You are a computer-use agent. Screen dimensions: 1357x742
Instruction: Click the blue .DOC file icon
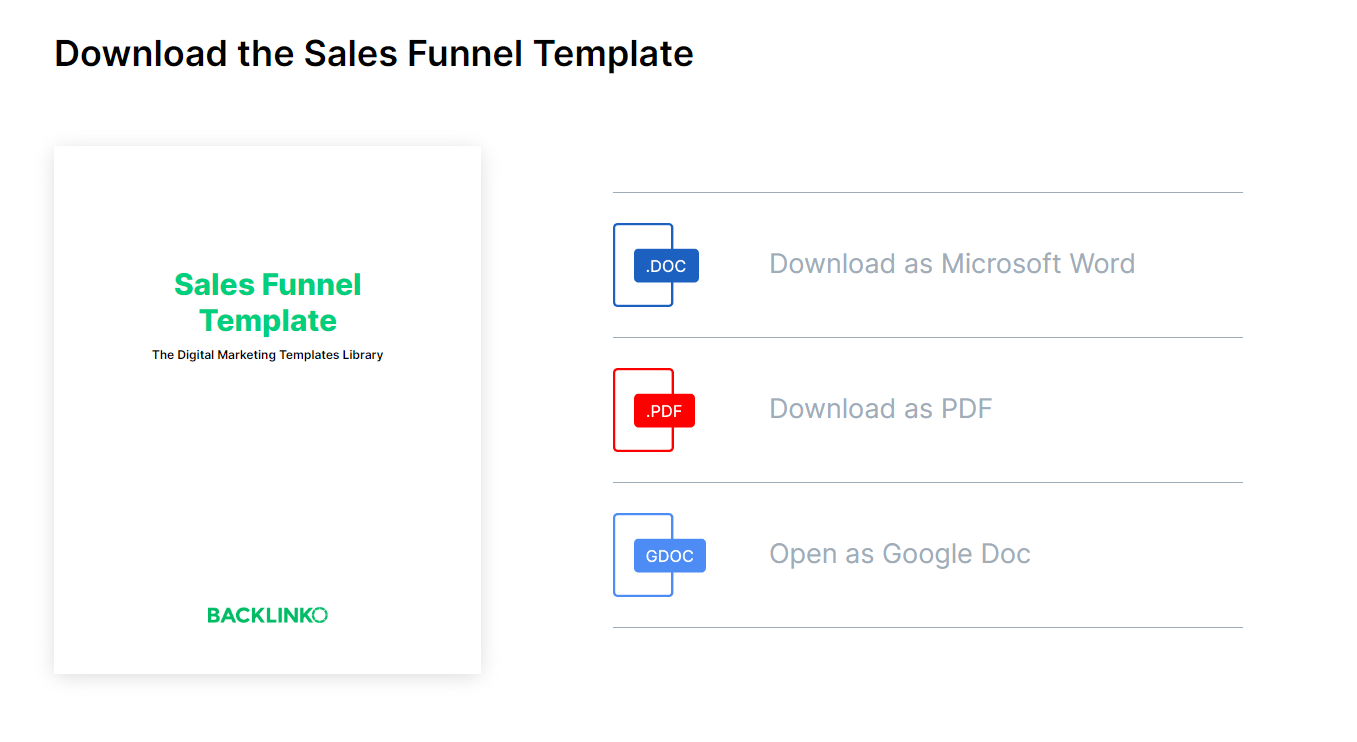(x=656, y=265)
